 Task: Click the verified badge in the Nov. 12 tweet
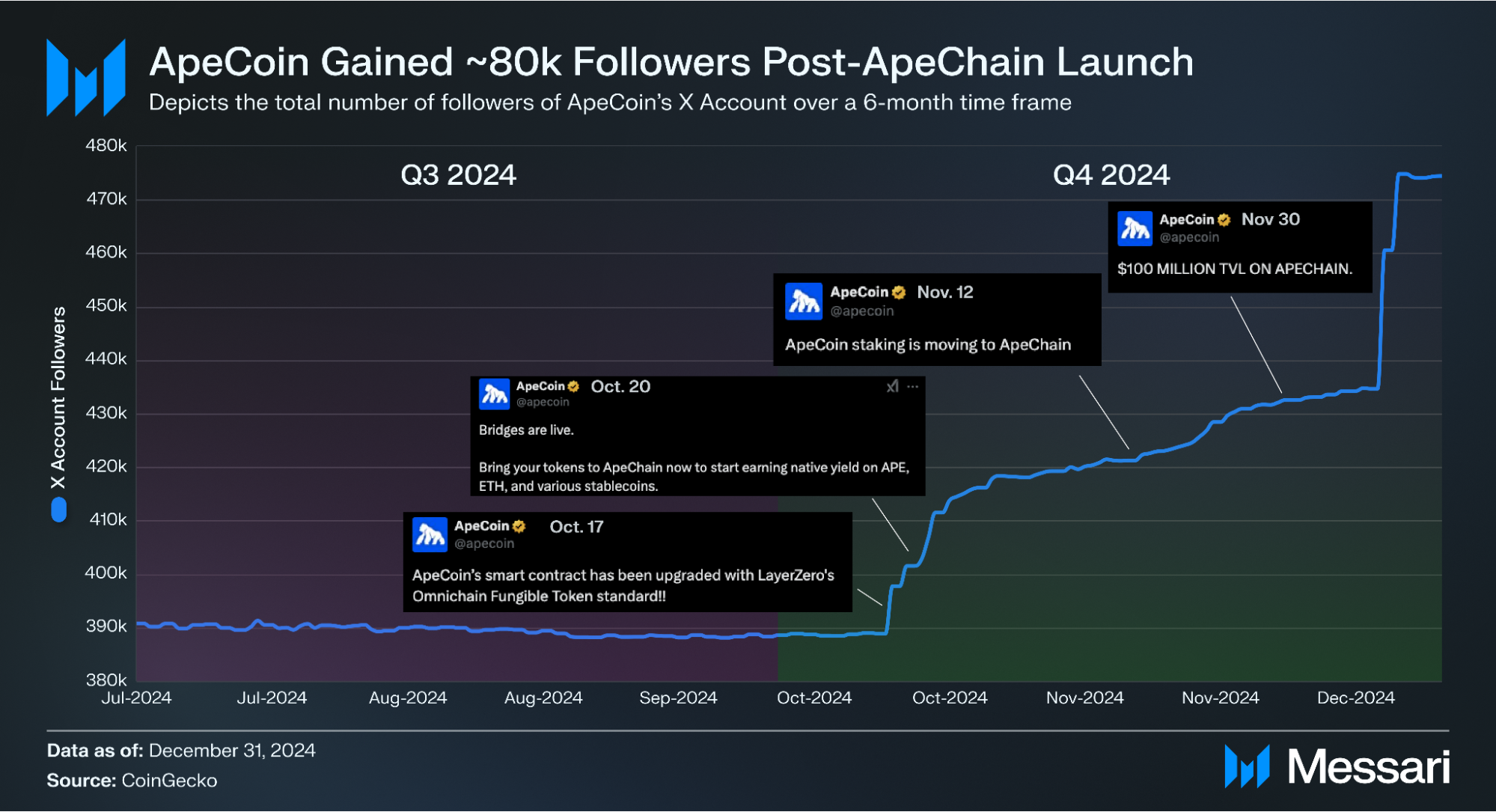[x=899, y=293]
